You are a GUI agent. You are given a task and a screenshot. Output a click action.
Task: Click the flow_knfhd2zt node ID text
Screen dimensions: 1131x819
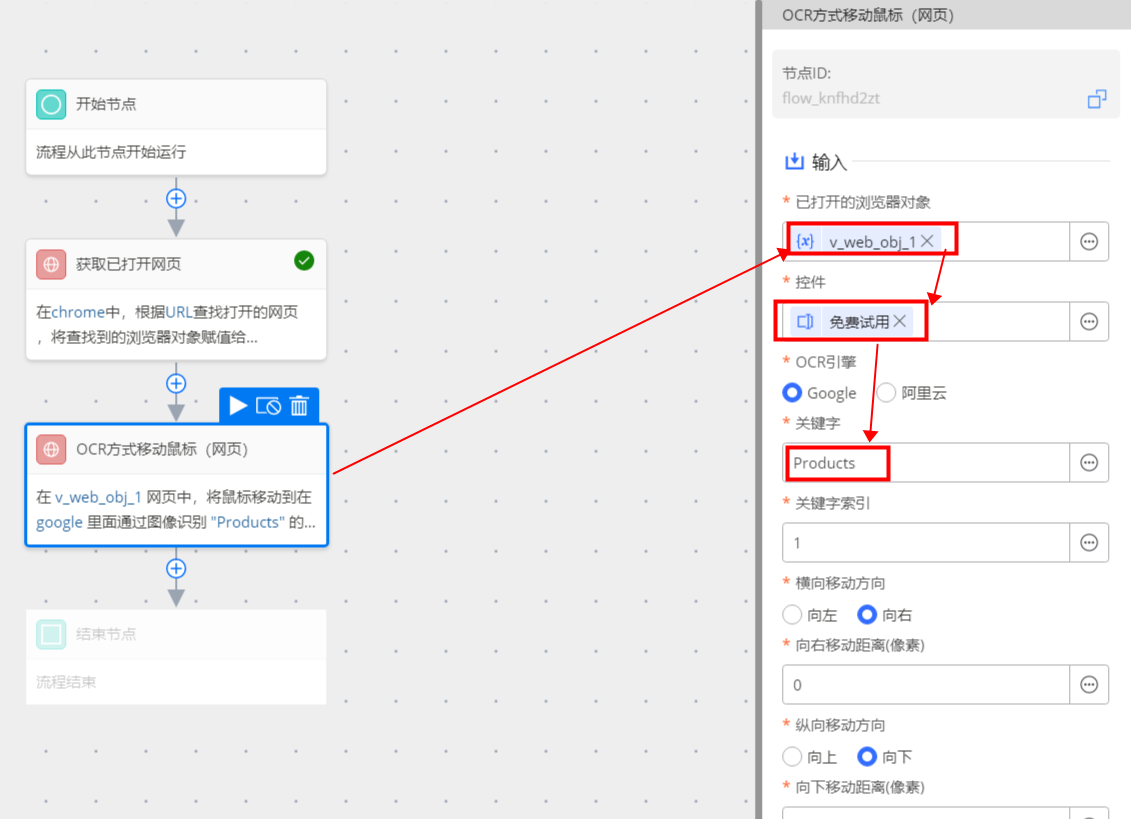point(831,98)
